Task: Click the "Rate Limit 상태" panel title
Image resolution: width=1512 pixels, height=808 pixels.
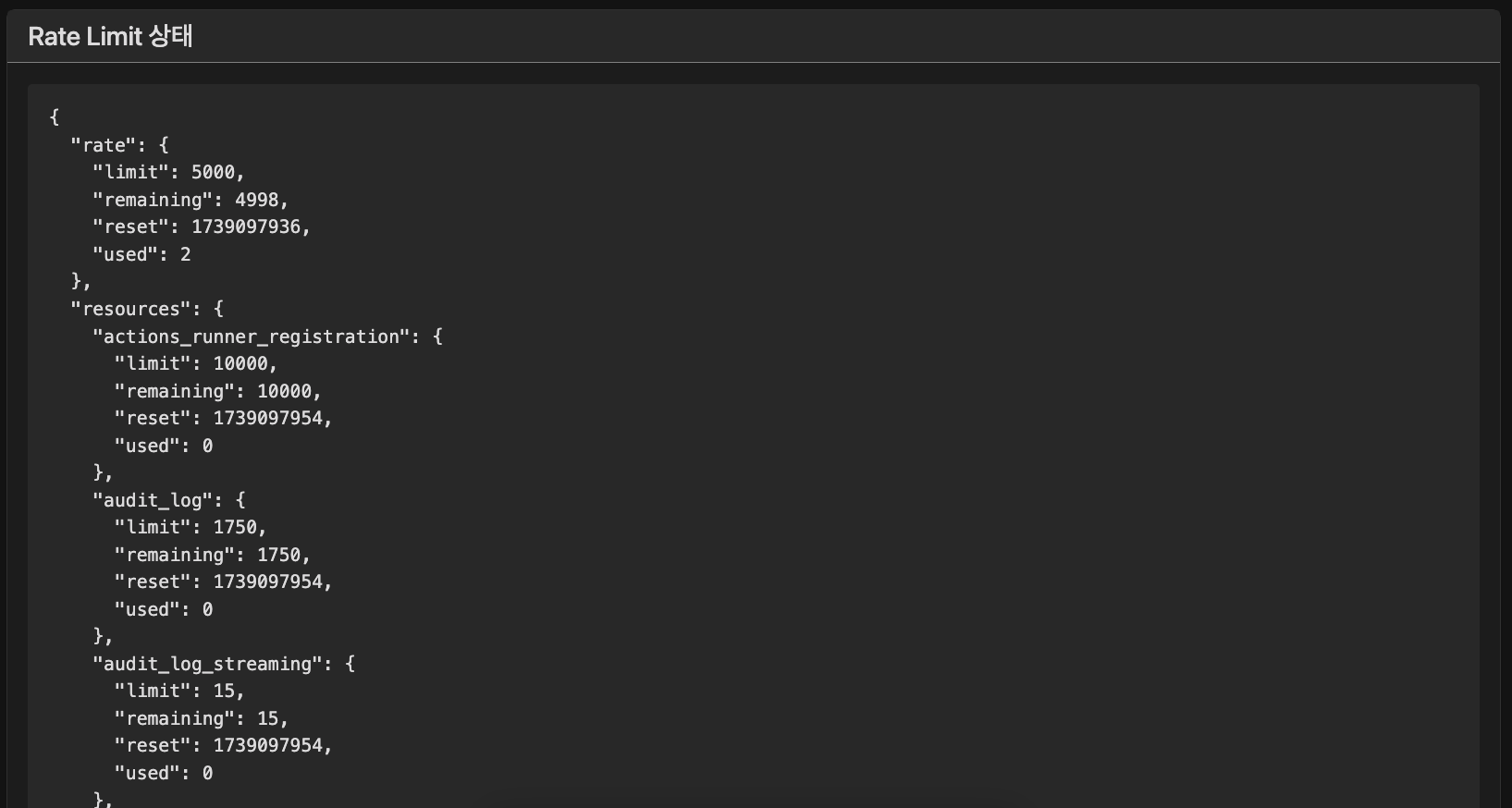Action: (x=110, y=36)
